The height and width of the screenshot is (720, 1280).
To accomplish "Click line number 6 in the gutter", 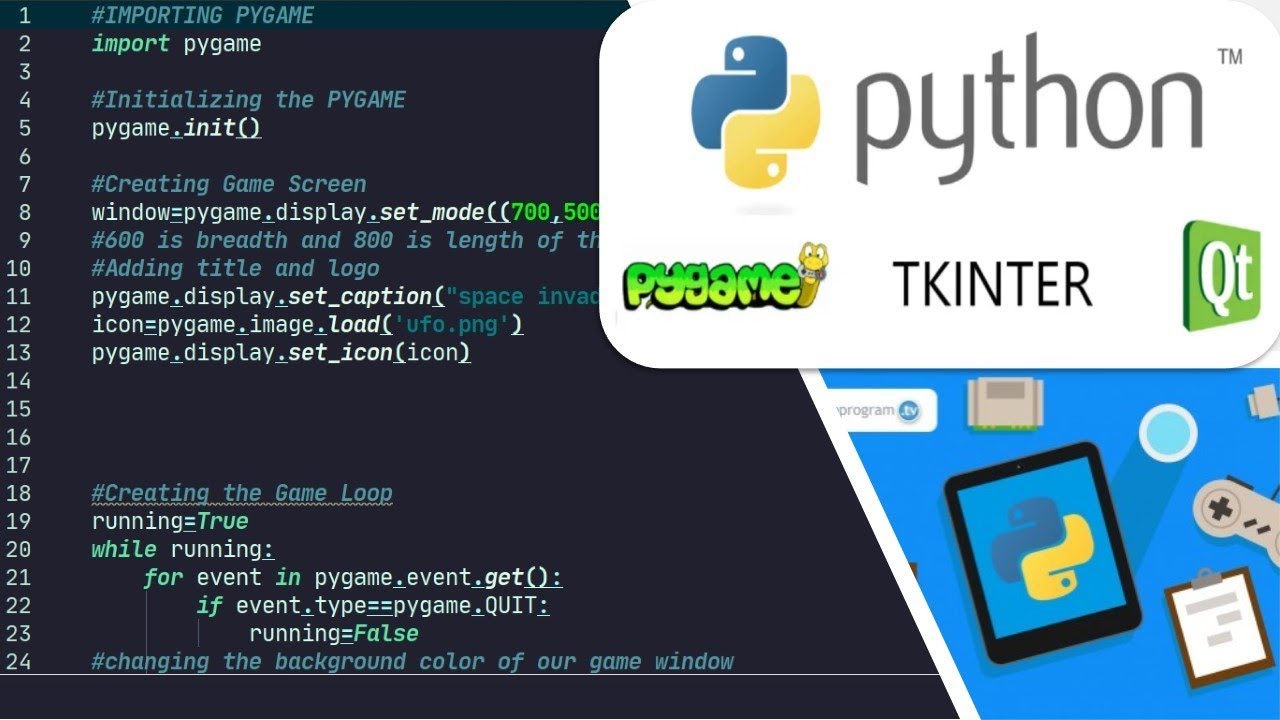I will pos(25,156).
